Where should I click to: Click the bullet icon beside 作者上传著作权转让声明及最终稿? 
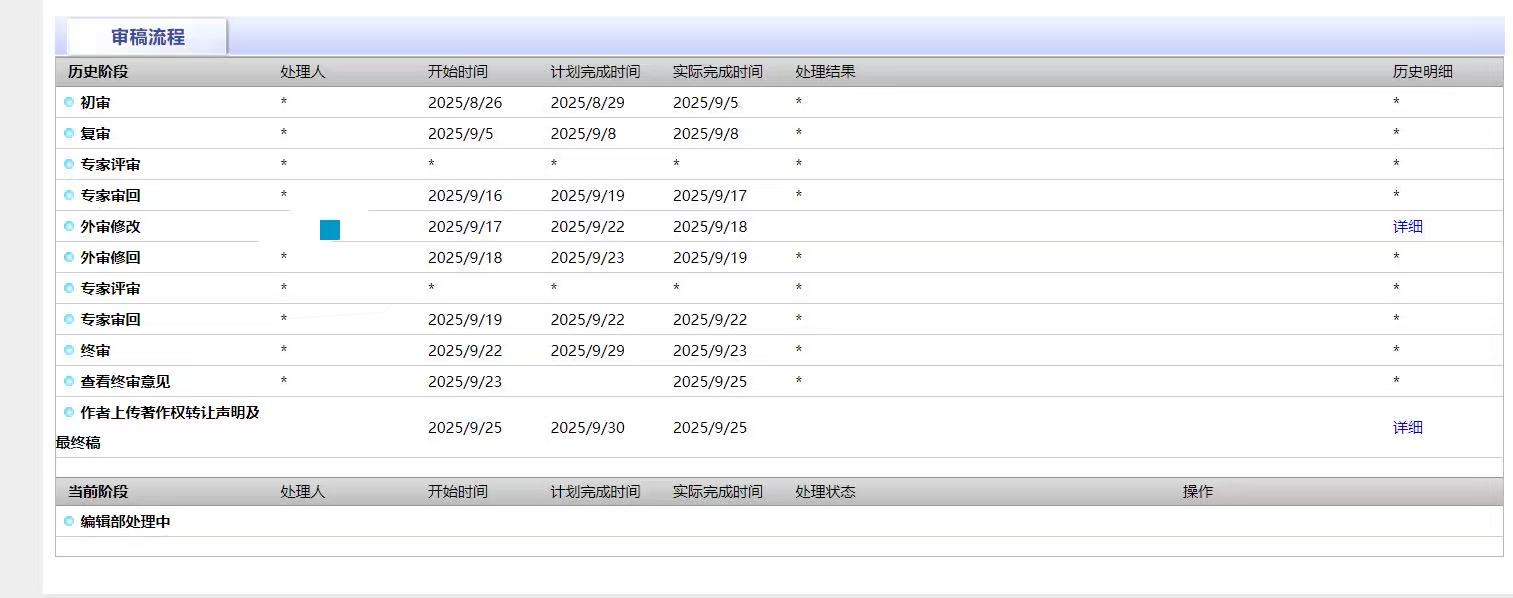pyautogui.click(x=69, y=412)
